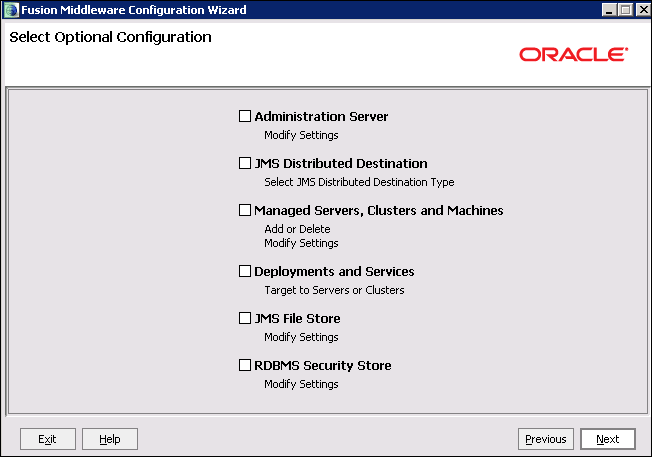Go back with the Previous button
Screen dimensions: 652x457
(x=546, y=439)
